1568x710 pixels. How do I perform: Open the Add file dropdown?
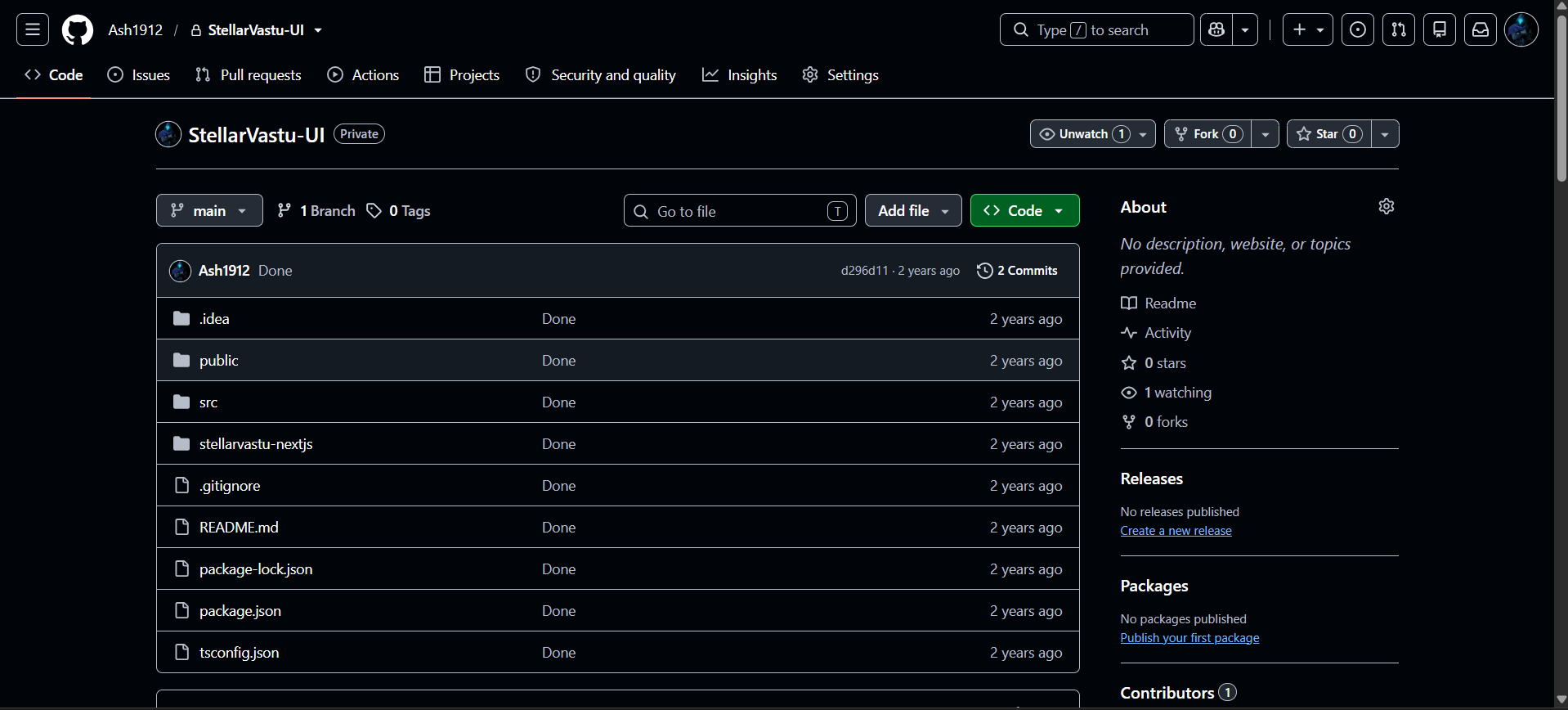click(913, 210)
